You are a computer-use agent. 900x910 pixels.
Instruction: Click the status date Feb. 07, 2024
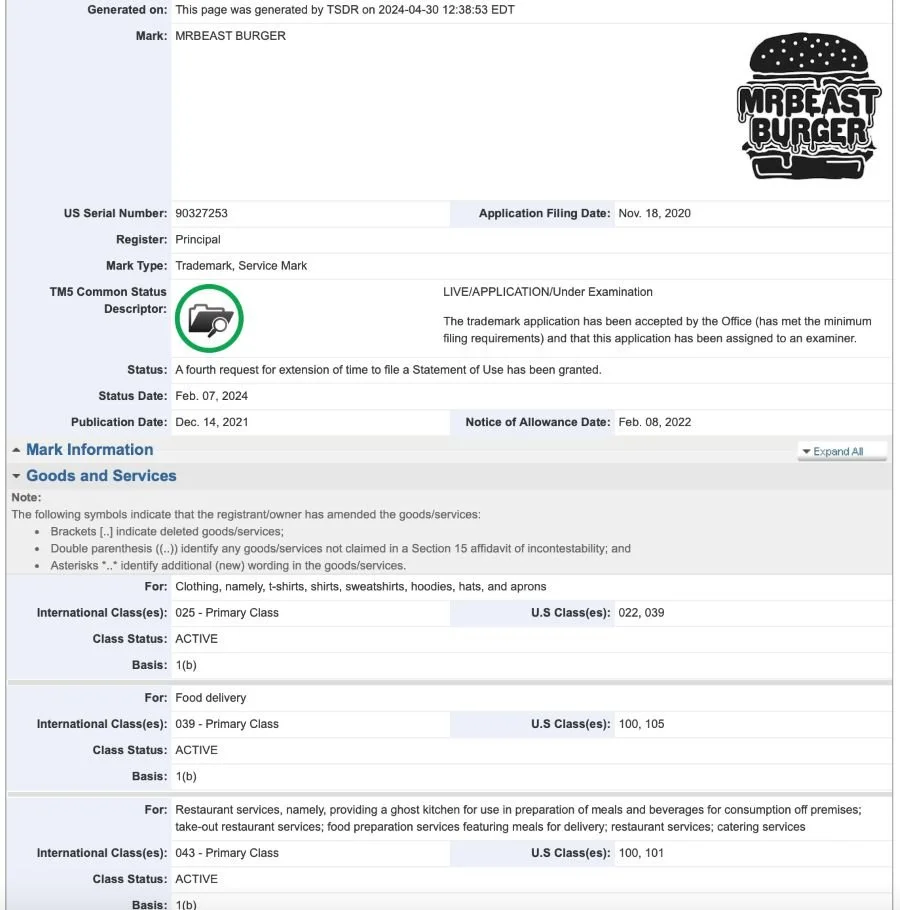click(x=211, y=396)
